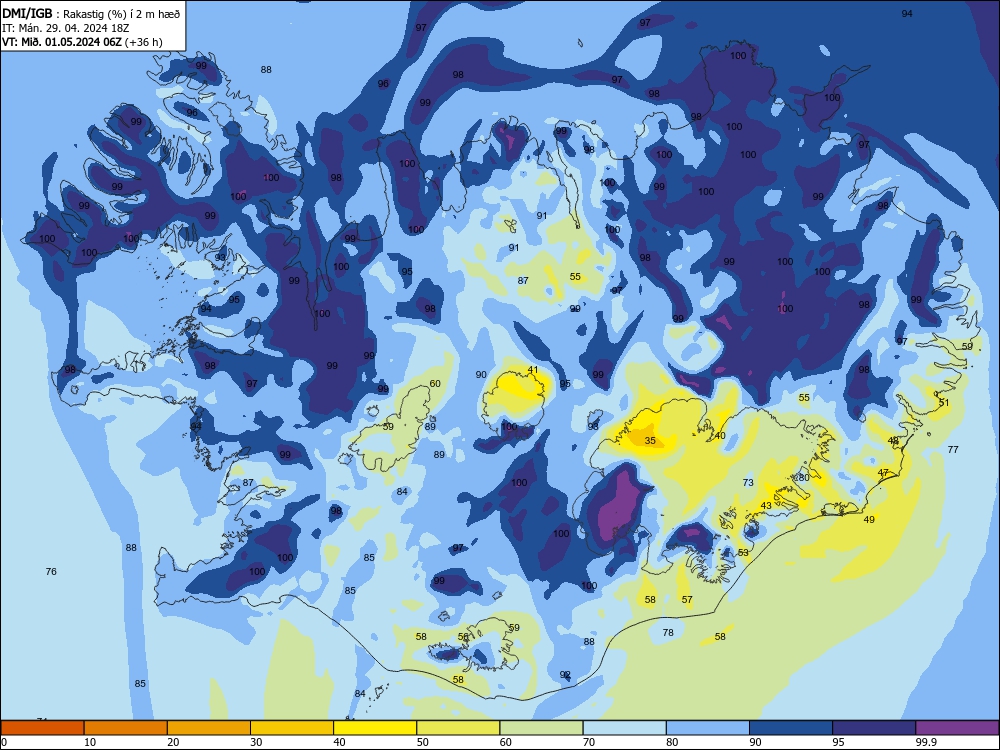1000x750 pixels.
Task: Click the legend tick label '30'
Action: pos(256,742)
